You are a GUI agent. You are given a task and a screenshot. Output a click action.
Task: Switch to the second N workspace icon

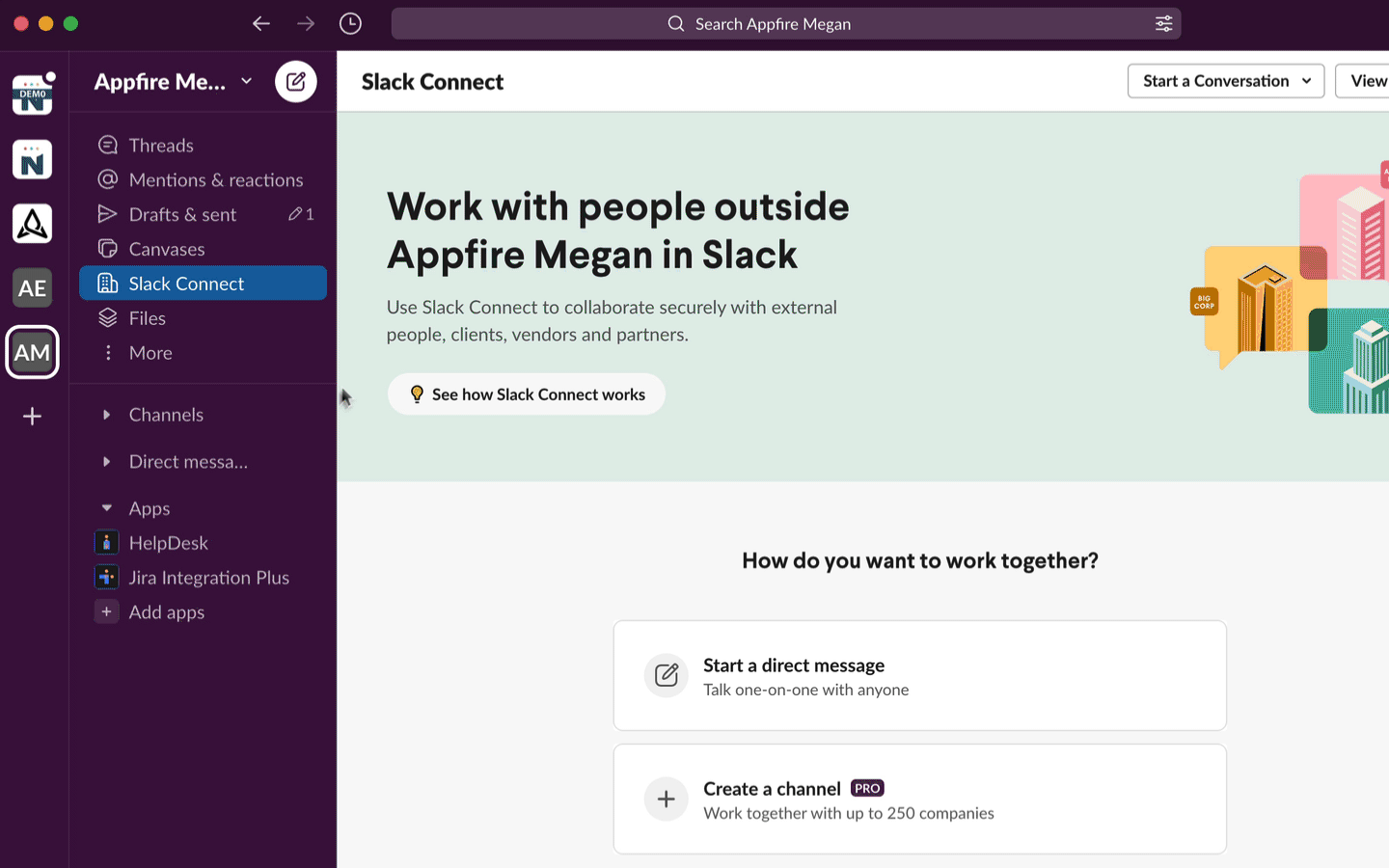33,159
